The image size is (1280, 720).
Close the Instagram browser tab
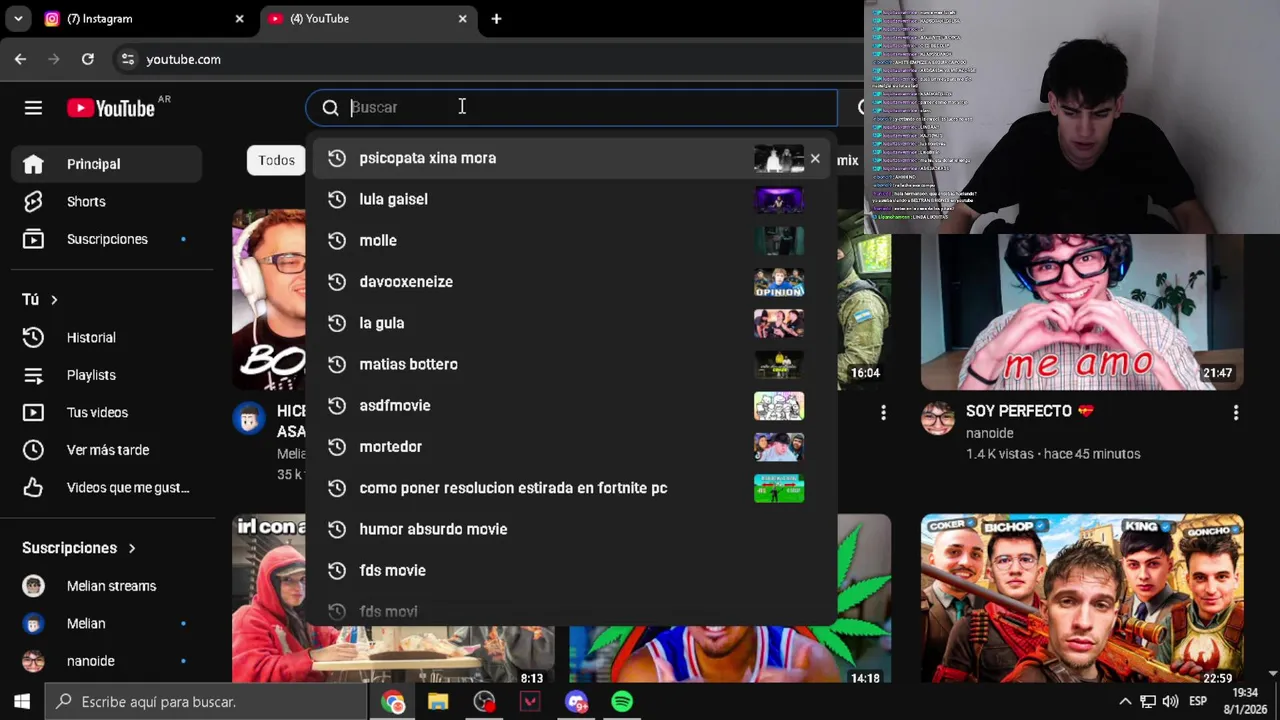coord(239,19)
